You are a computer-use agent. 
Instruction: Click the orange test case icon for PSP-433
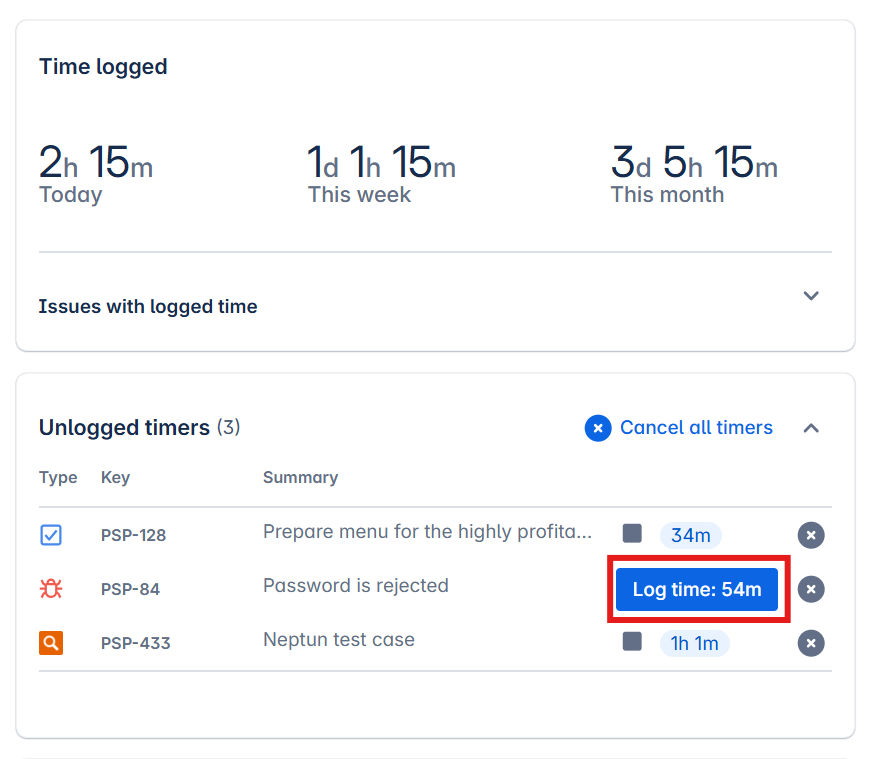pos(51,643)
